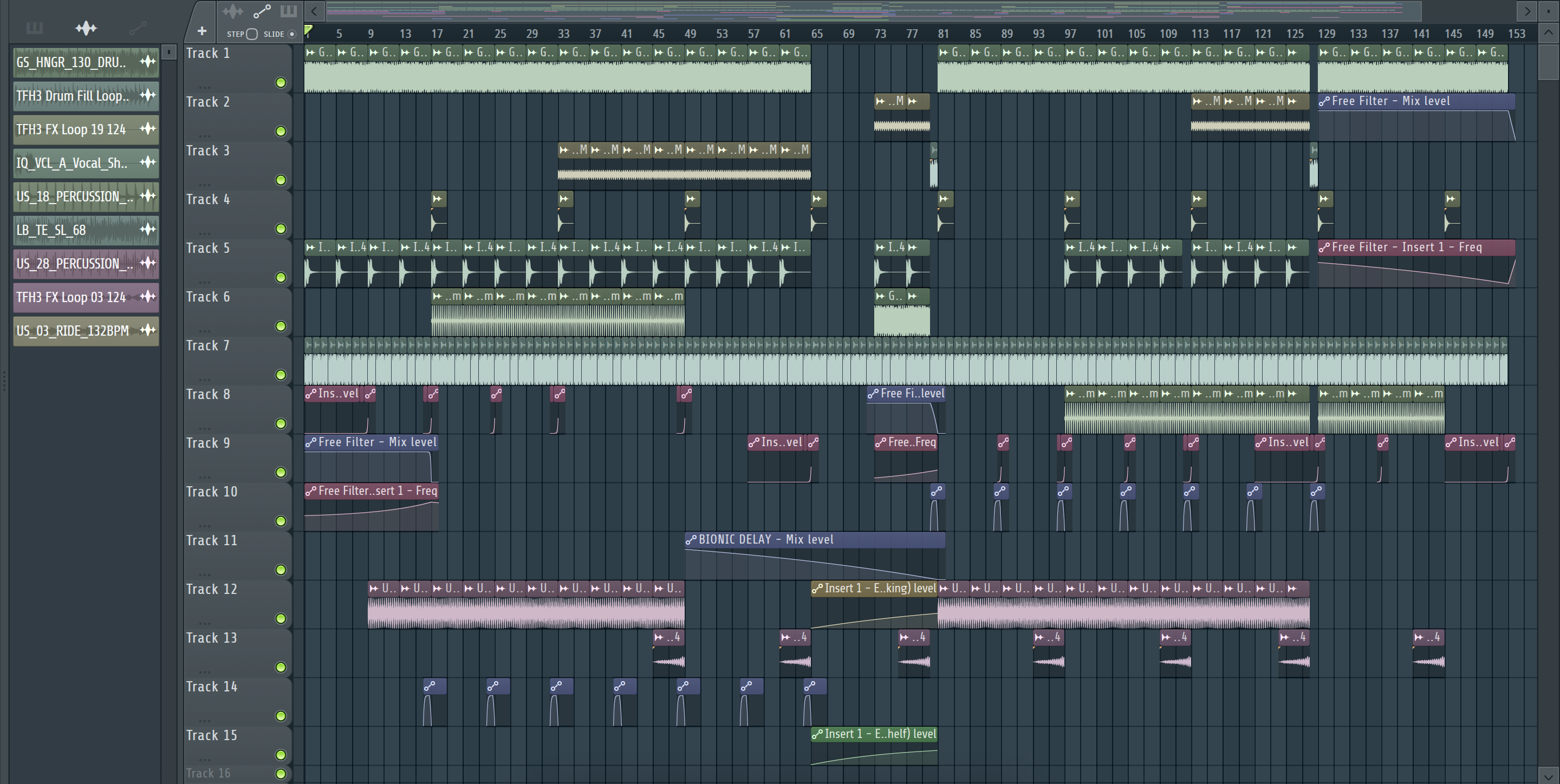Screen dimensions: 1560x784
Task: Open Track 10 Free Filter..sert 1 Freq clip menu
Action: pos(311,491)
